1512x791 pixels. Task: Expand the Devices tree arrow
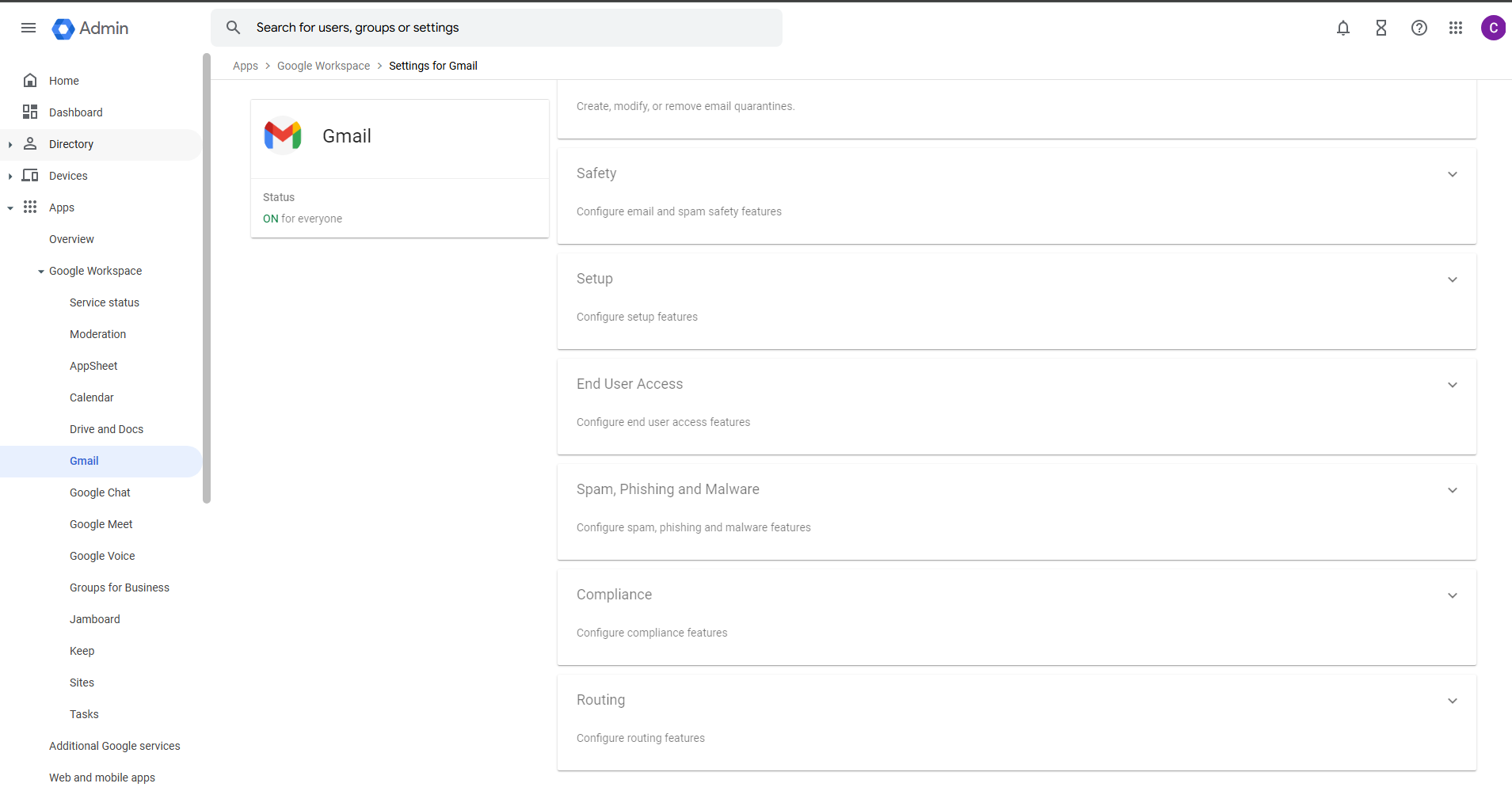[10, 176]
